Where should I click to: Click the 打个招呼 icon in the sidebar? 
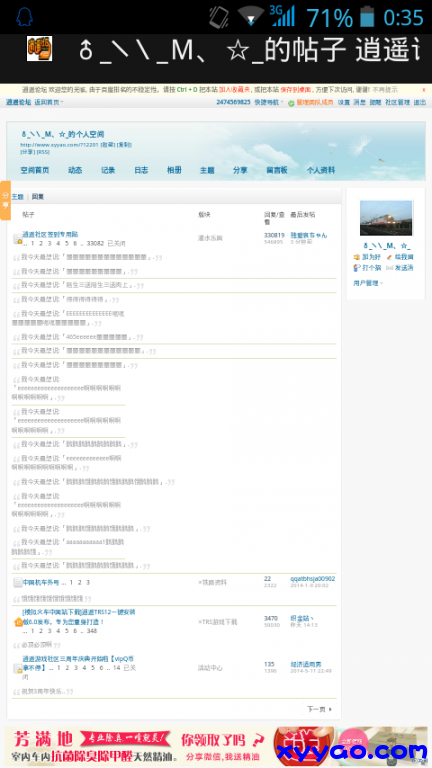point(357,268)
